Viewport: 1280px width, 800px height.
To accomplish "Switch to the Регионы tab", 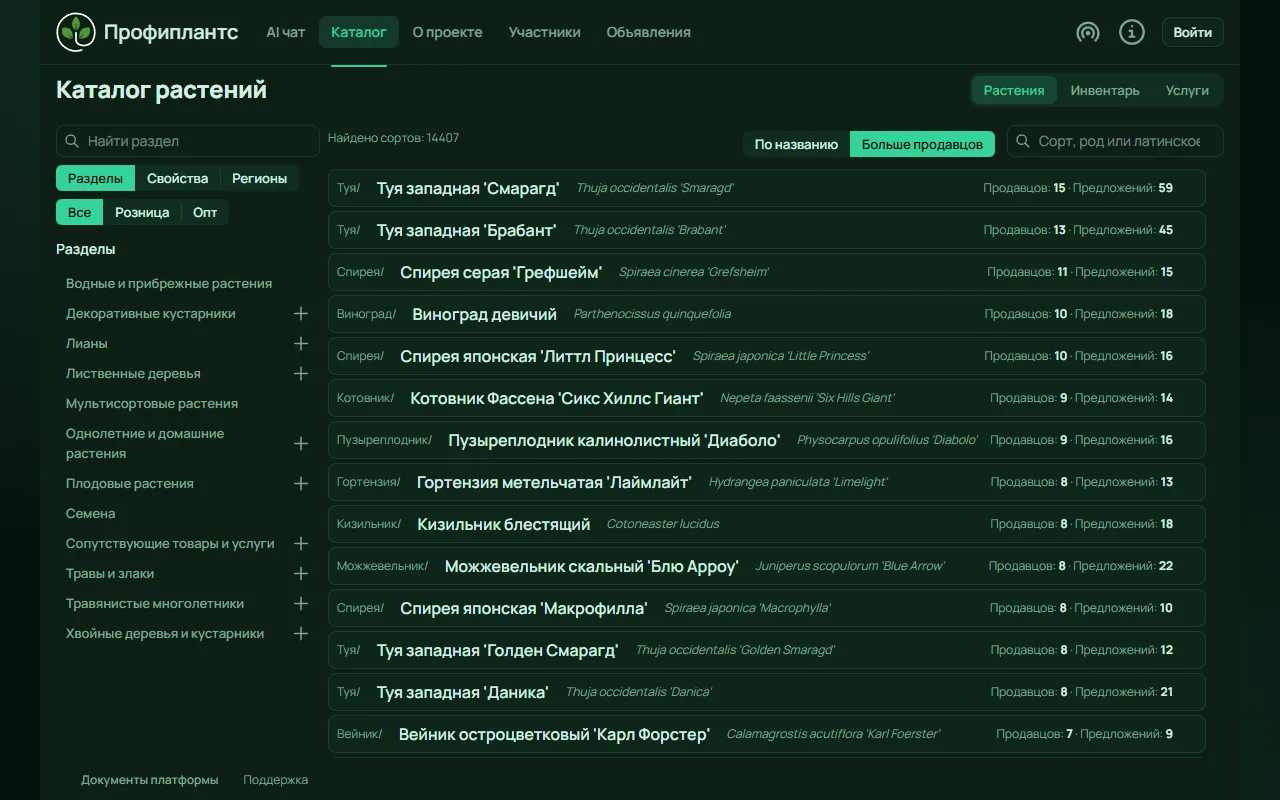I will click(x=259, y=178).
